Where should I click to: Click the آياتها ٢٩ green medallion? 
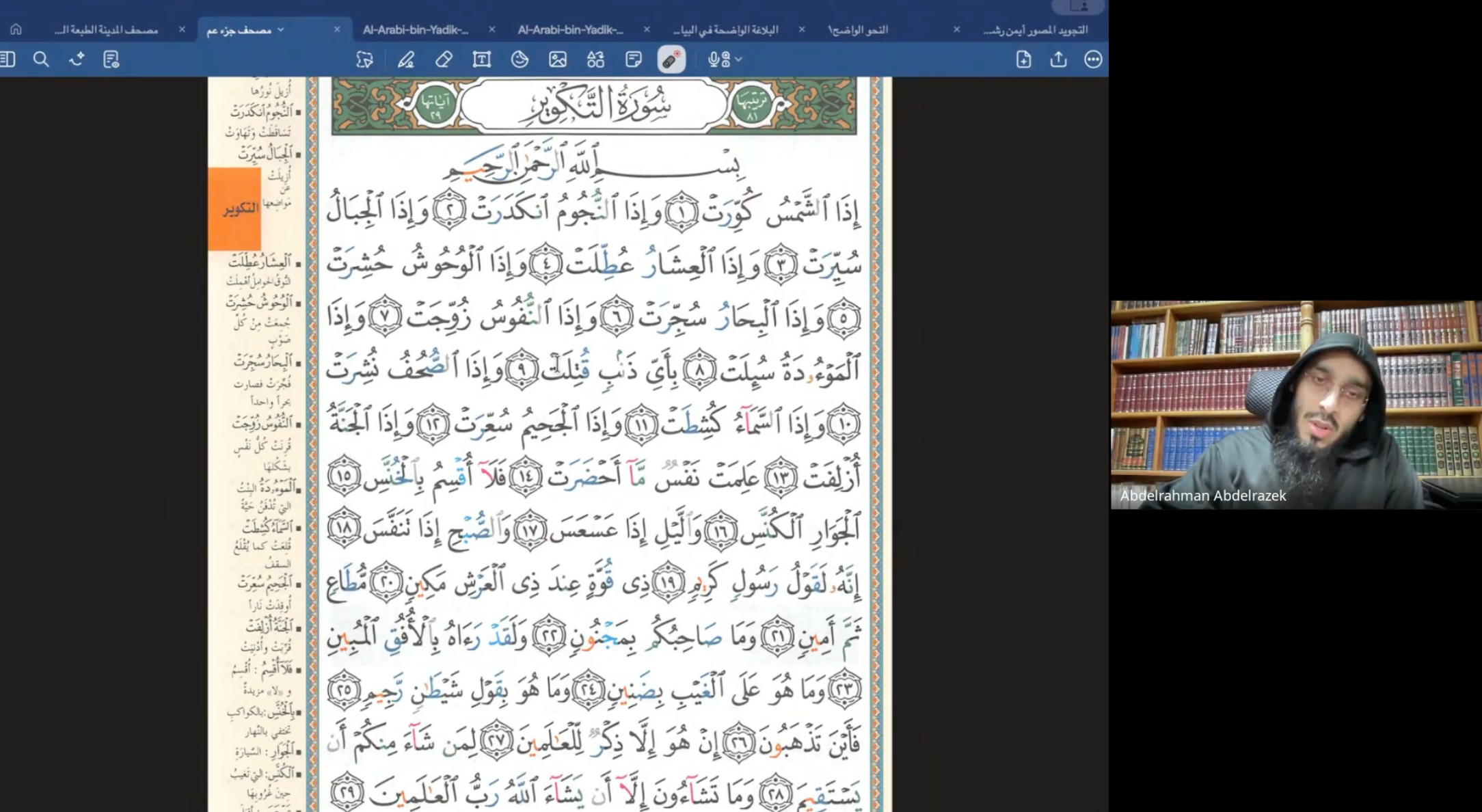pyautogui.click(x=435, y=106)
